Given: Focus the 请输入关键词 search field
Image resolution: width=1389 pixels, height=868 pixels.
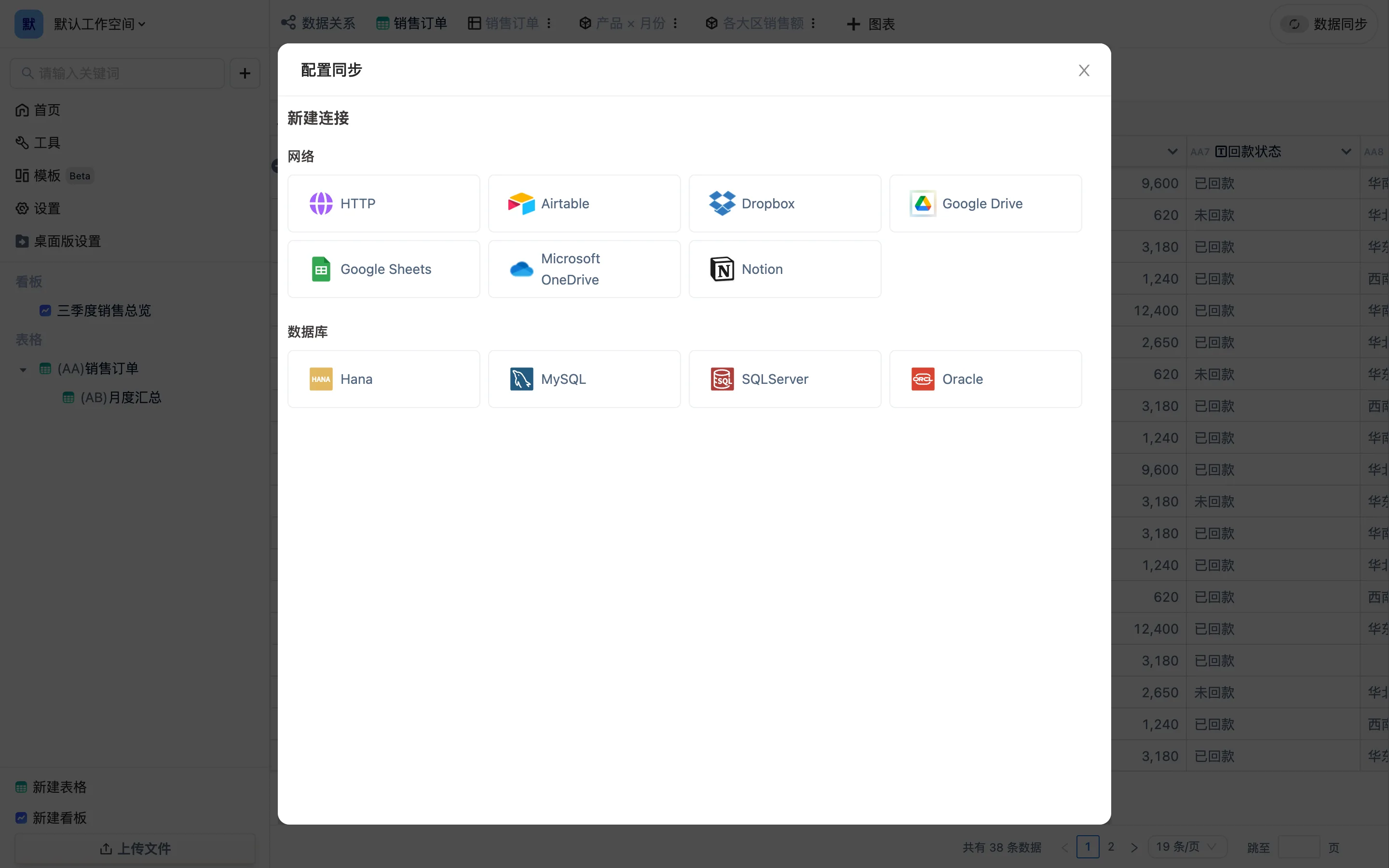Looking at the screenshot, I should (117, 73).
